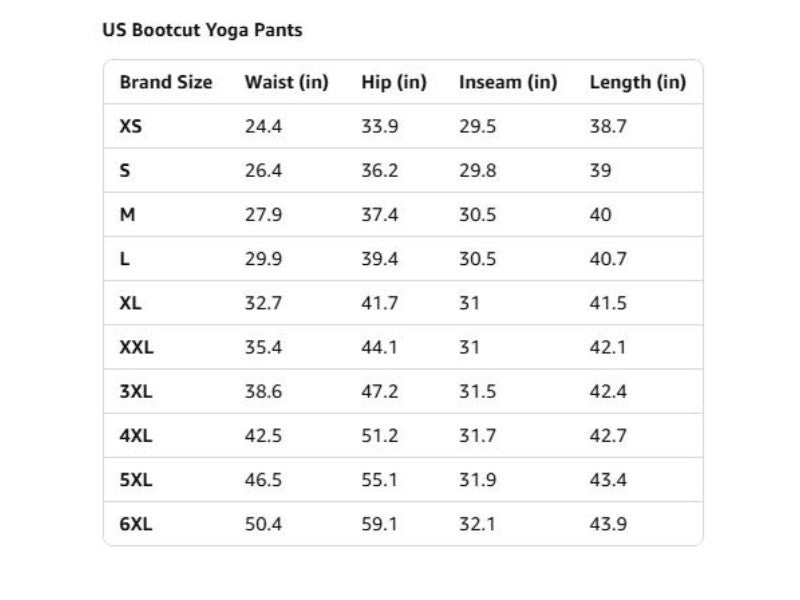Click the S size row label
Image resolution: width=800 pixels, height=600 pixels.
pyautogui.click(x=124, y=170)
